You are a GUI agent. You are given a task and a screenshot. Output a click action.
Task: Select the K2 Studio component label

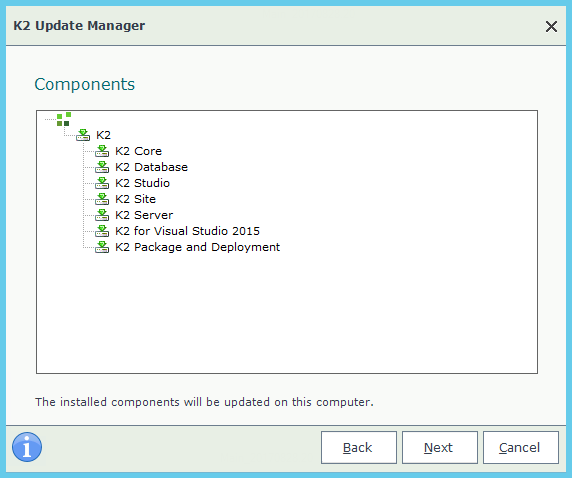point(142,183)
